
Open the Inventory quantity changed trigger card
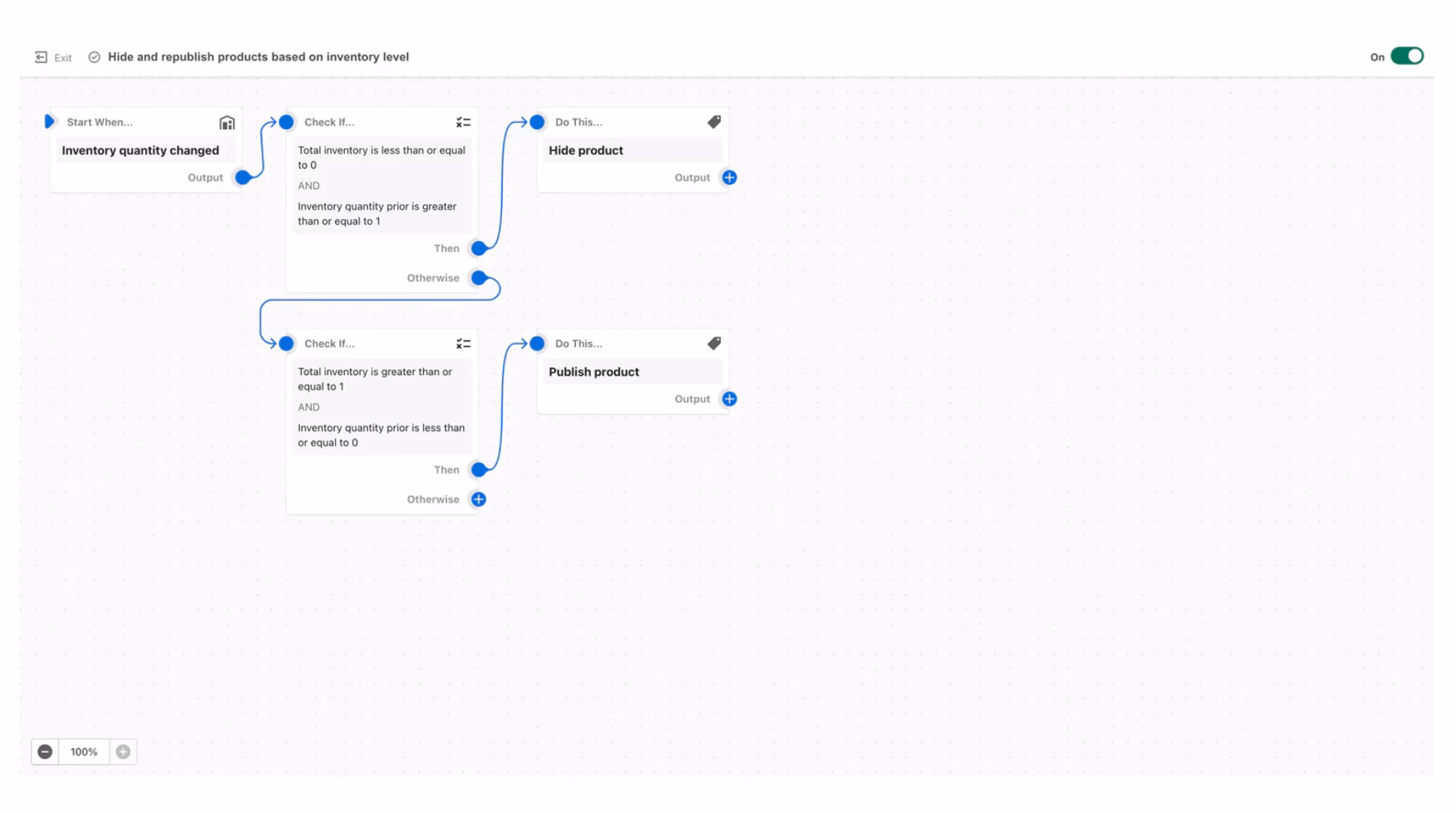(142, 150)
